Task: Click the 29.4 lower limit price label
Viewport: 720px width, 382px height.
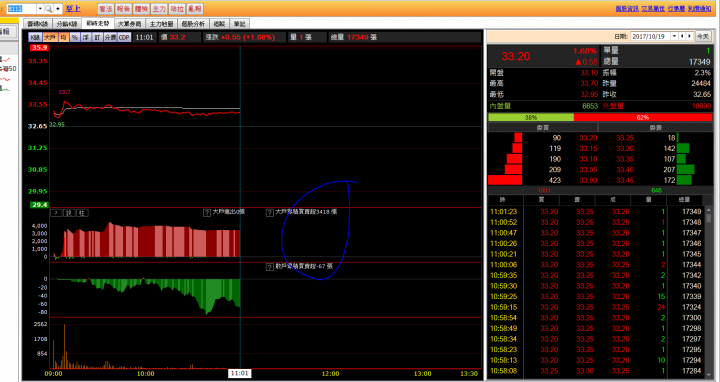Action: (39, 205)
